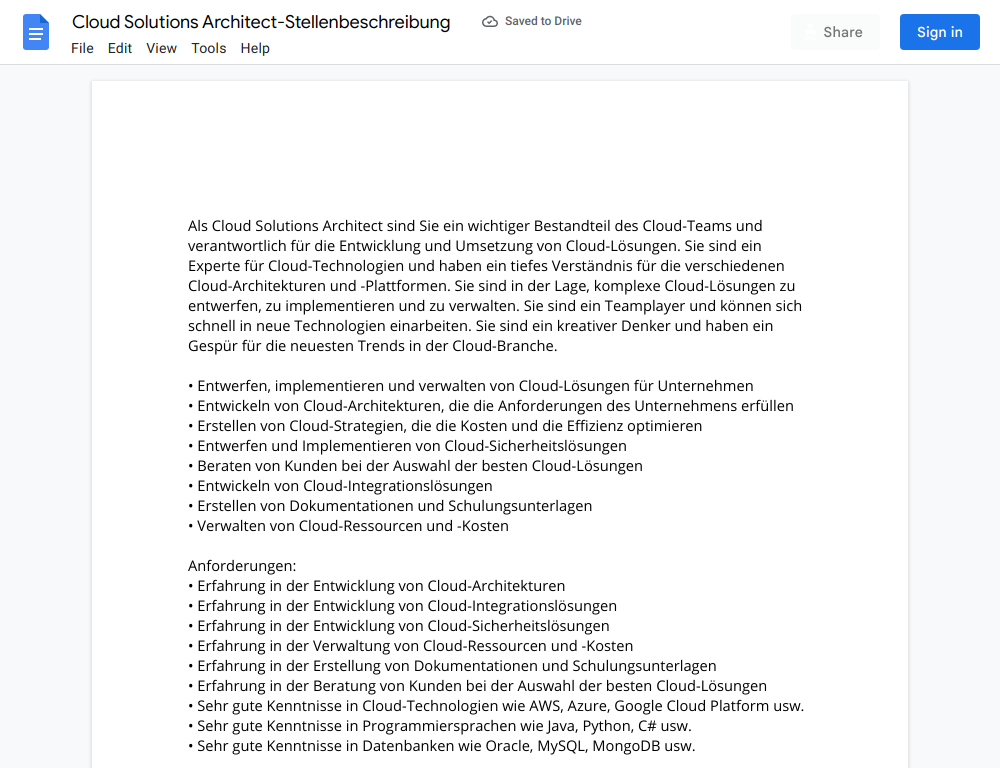Viewport: 1000px width, 768px height.
Task: Open the Help menu
Action: click(x=255, y=48)
